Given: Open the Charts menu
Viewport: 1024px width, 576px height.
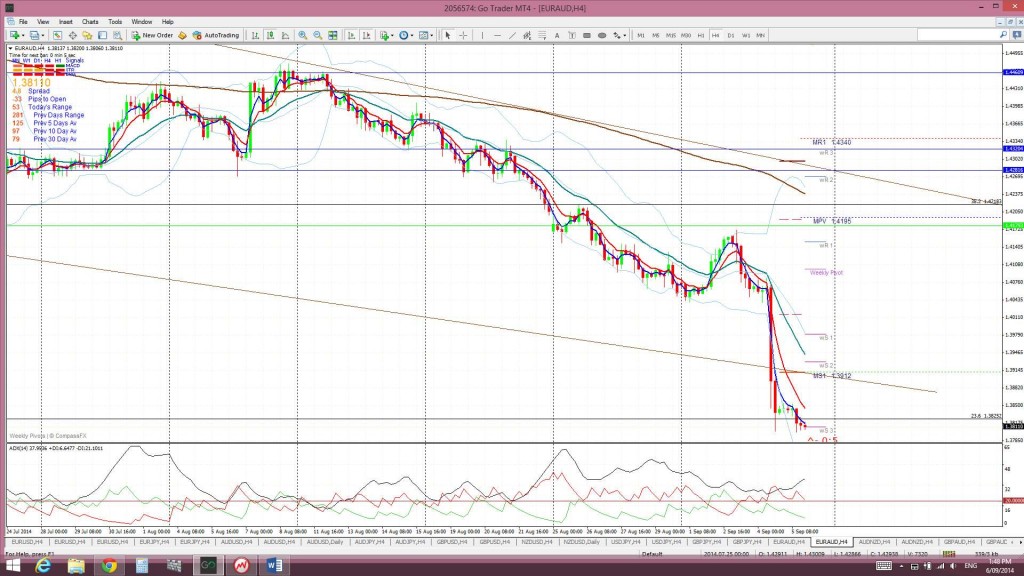Looking at the screenshot, I should pyautogui.click(x=90, y=21).
